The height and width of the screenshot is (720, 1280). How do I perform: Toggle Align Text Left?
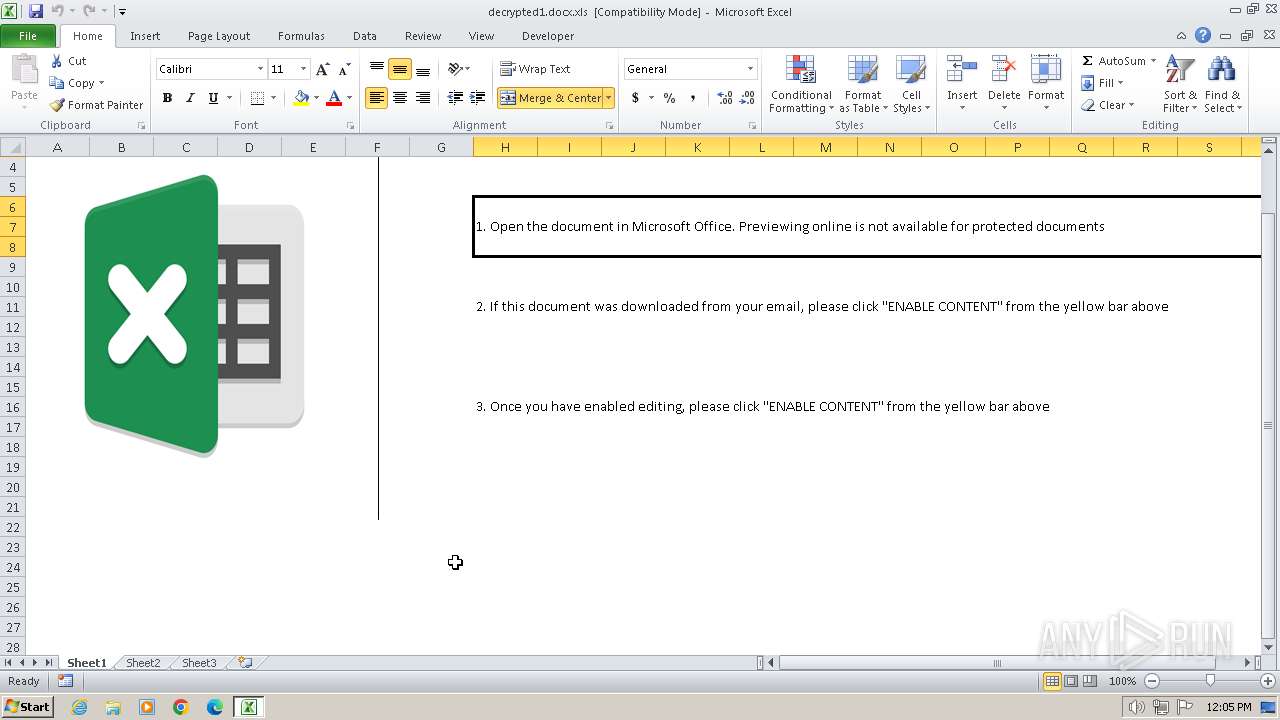click(377, 98)
